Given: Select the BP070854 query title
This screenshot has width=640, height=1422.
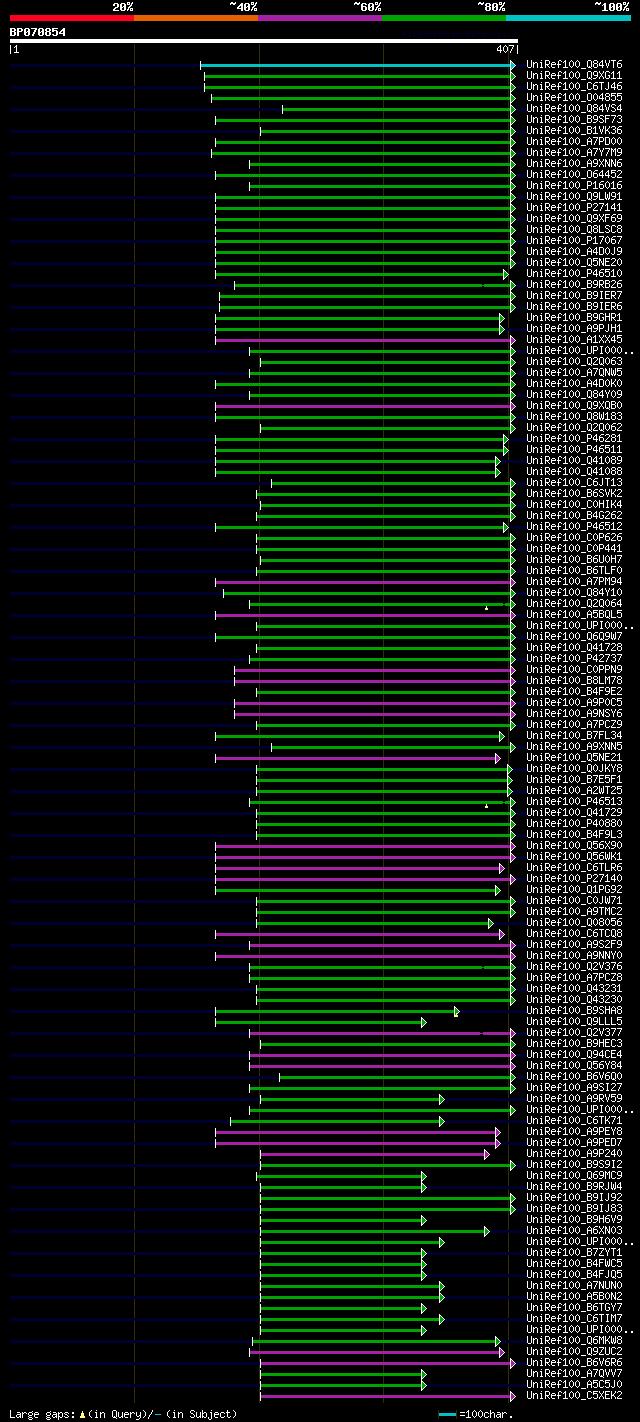Looking at the screenshot, I should coord(38,32).
